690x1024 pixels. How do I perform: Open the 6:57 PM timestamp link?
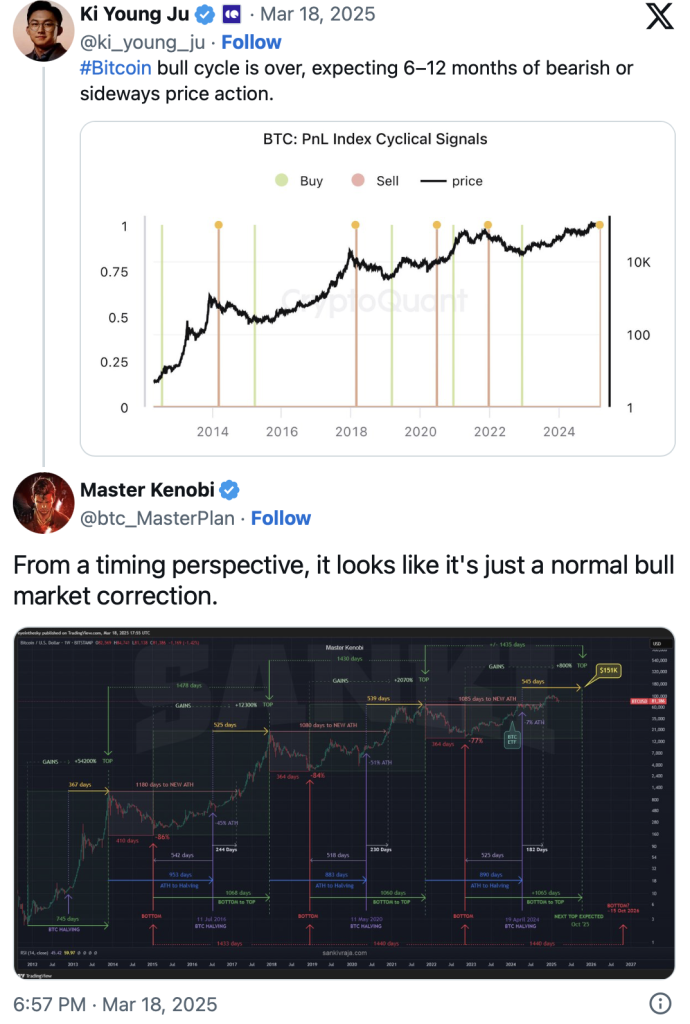50,1004
